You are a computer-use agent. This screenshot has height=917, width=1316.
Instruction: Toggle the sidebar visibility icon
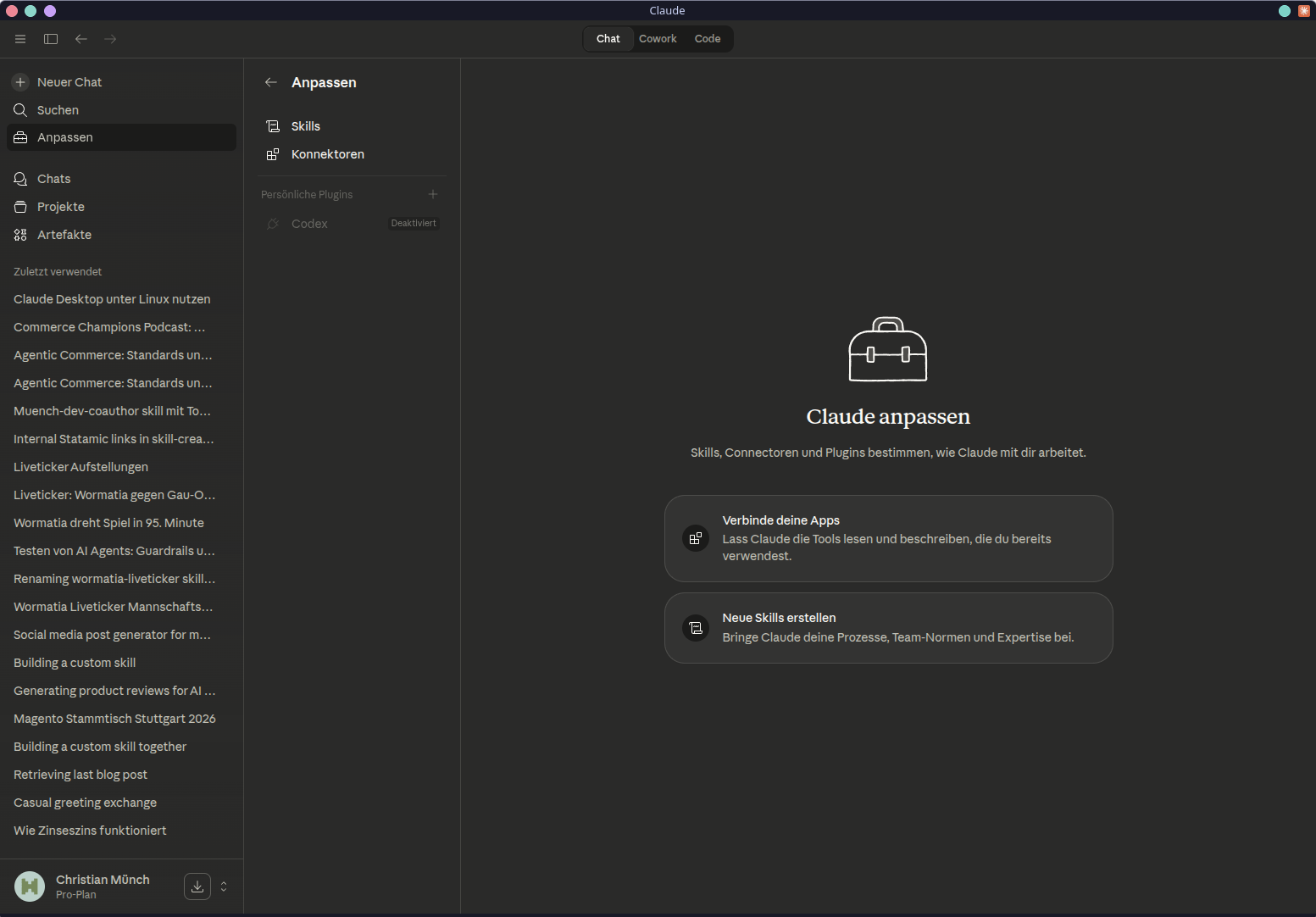tap(51, 39)
